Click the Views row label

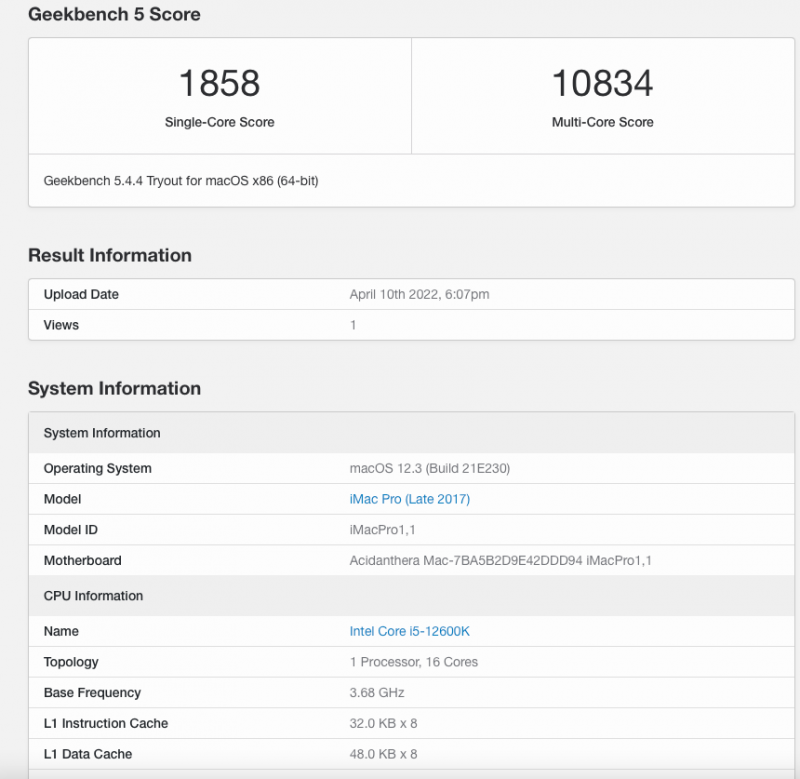[61, 325]
